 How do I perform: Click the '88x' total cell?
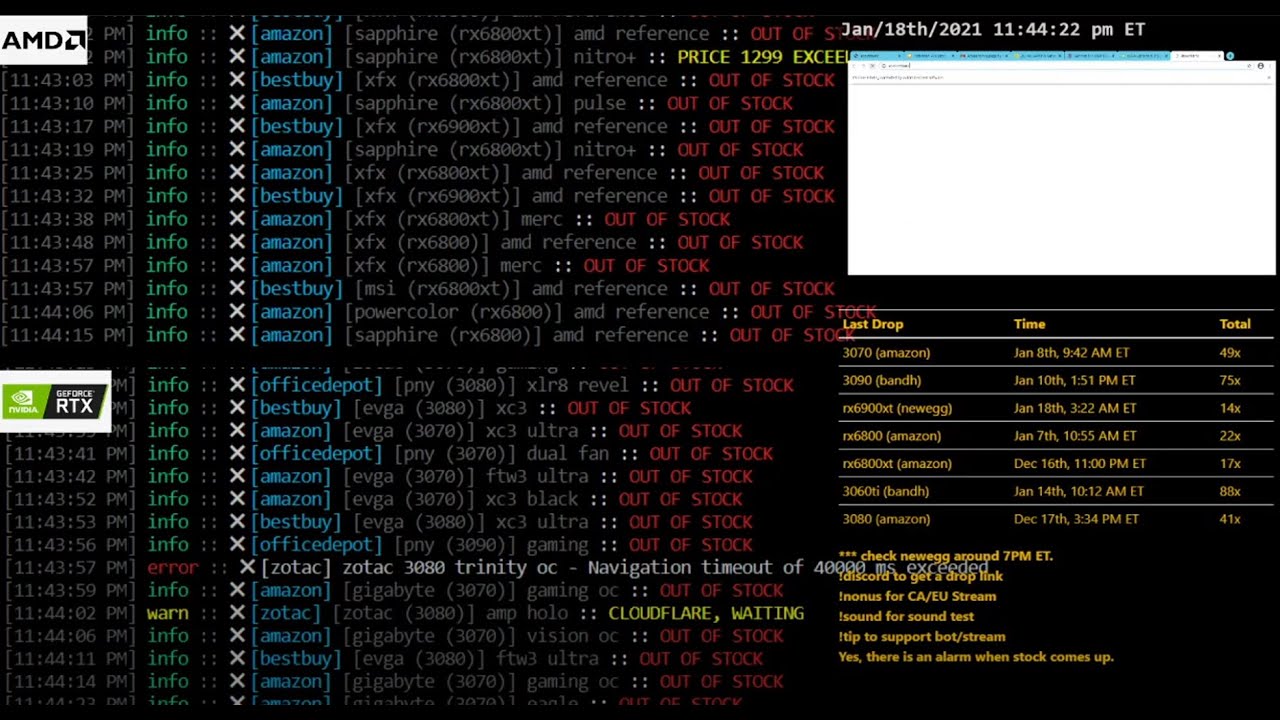[1230, 491]
